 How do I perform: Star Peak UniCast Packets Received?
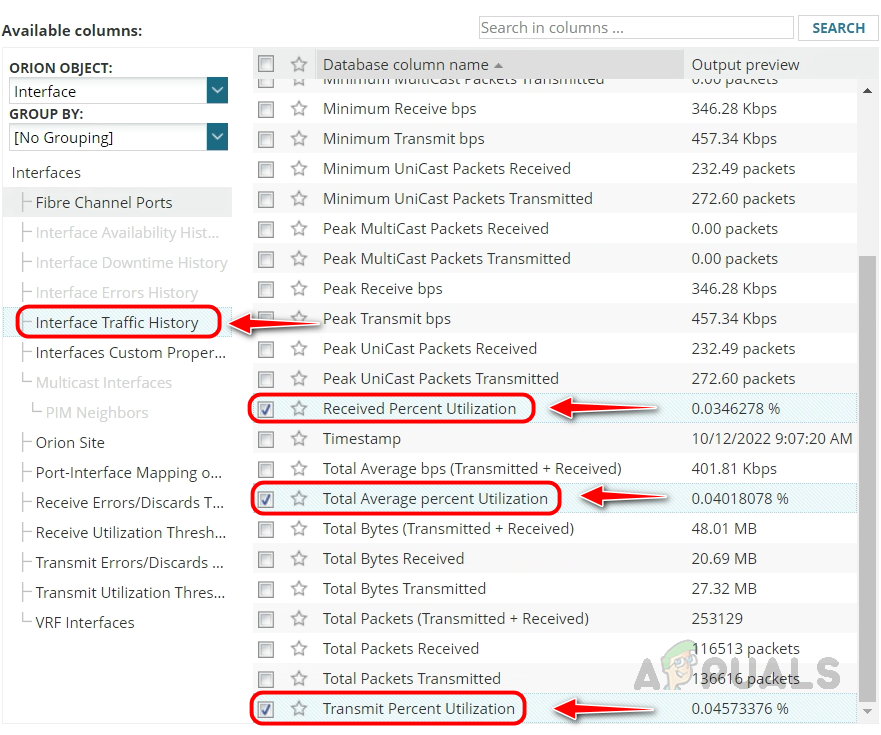tap(299, 348)
